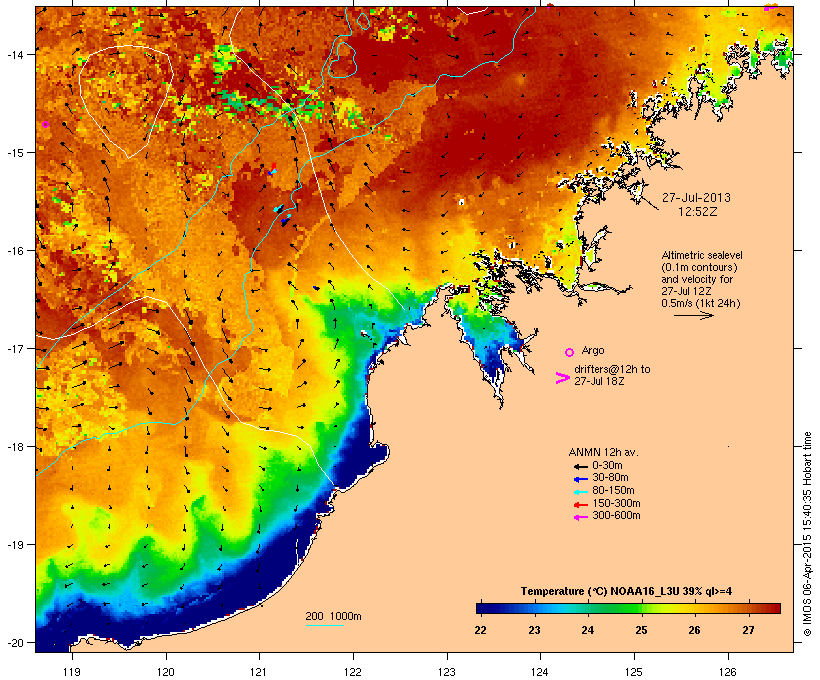The image size is (820, 680).
Task: Click the latitude axis label -16
Action: (14, 251)
